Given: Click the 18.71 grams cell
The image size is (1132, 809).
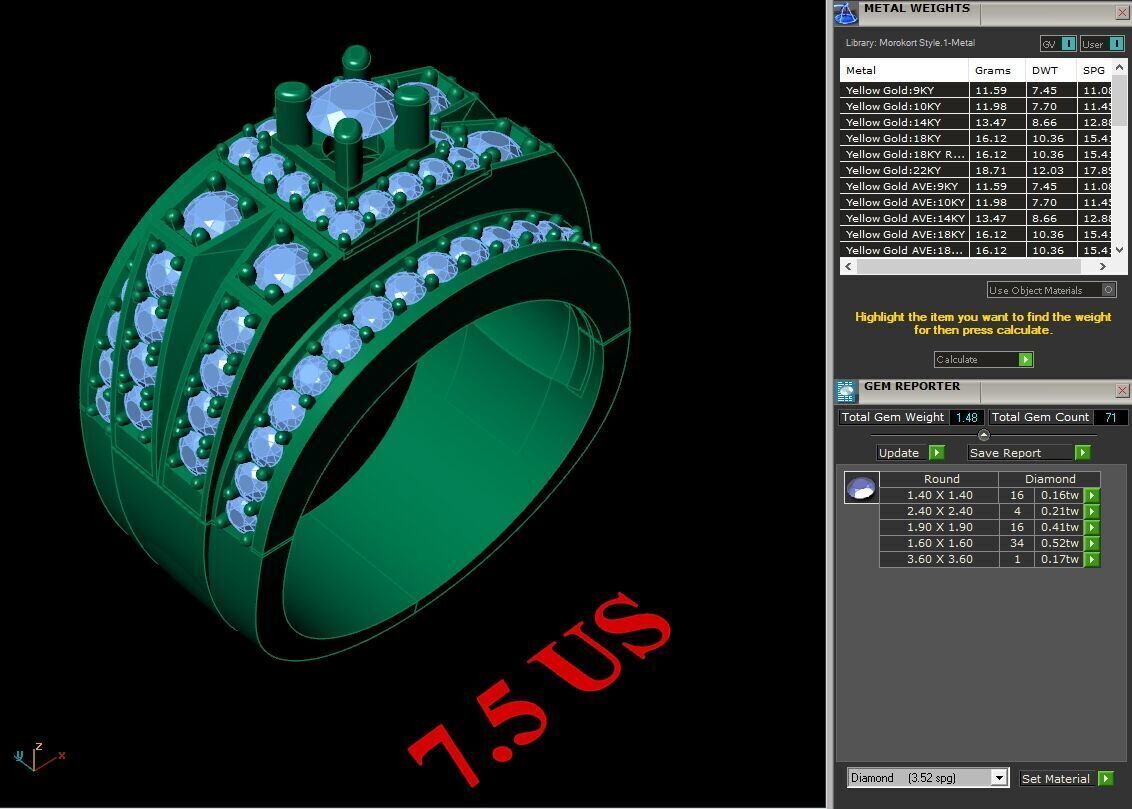Looking at the screenshot, I should (x=997, y=170).
